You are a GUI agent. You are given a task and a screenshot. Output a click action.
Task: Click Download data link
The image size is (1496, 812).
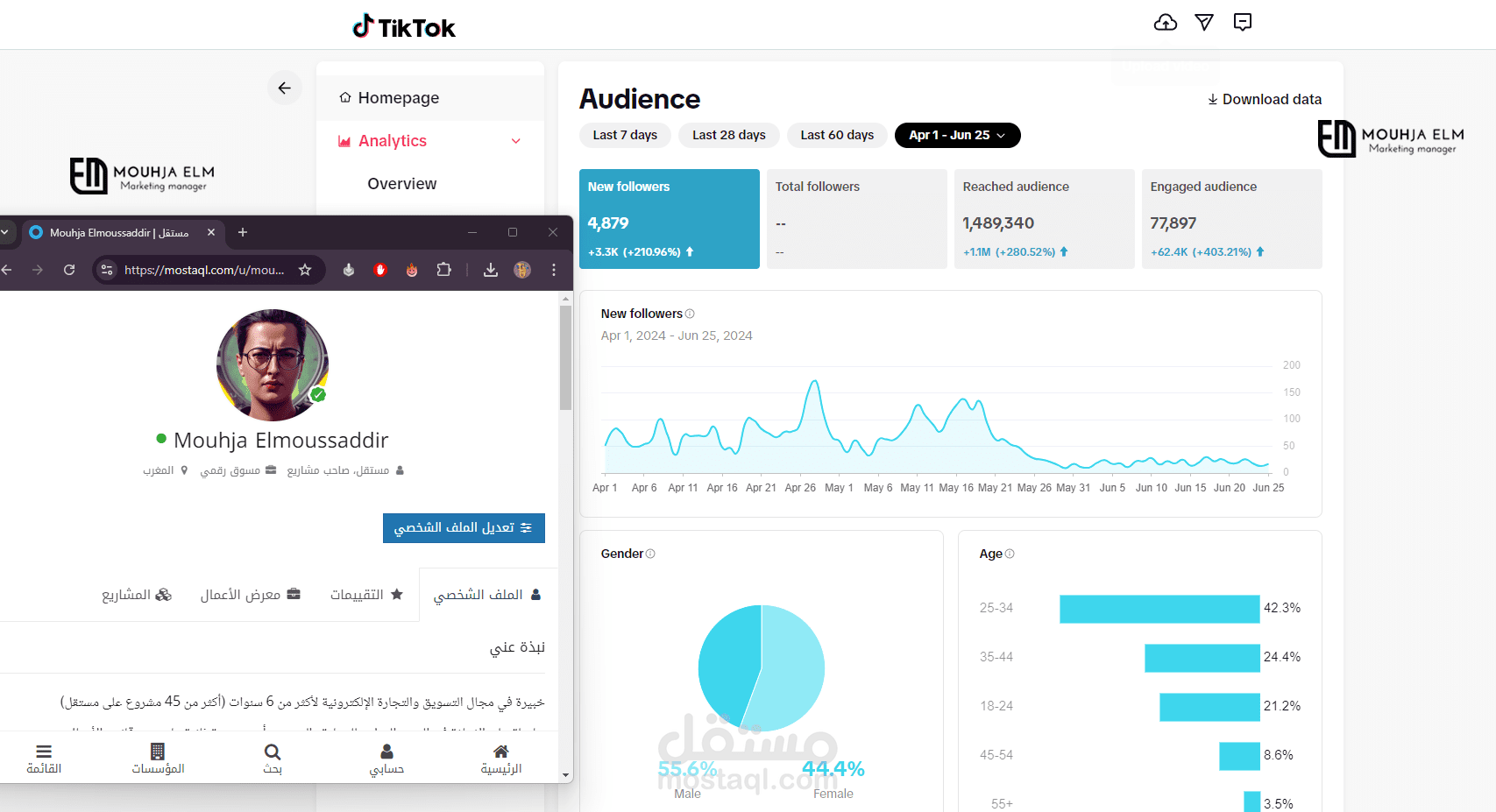(1265, 99)
